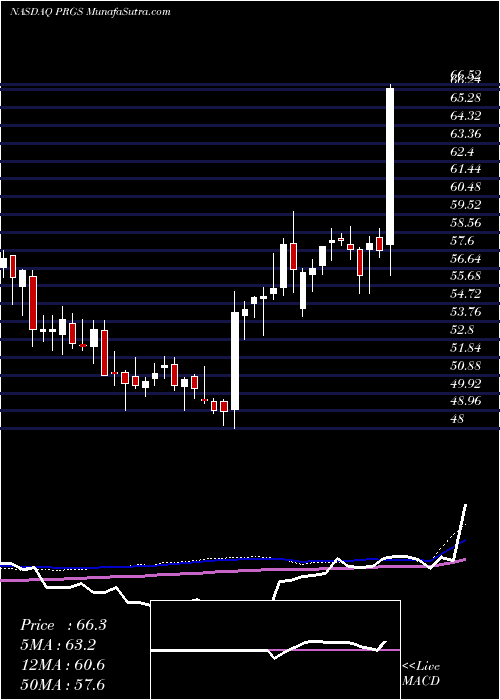Click the Price : 66.3 readout
Viewport: 500px width, 700px height.
point(63,625)
